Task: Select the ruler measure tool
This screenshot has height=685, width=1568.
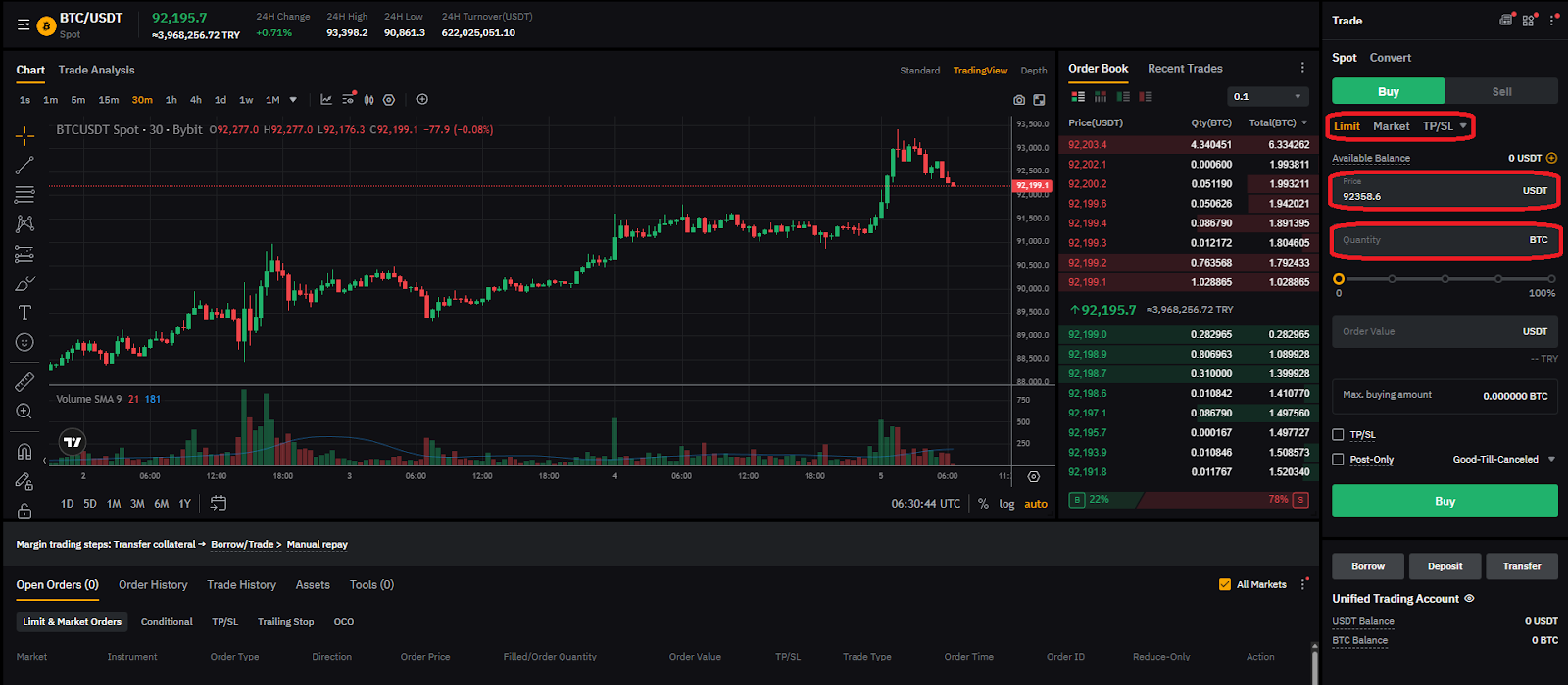Action: (x=24, y=381)
